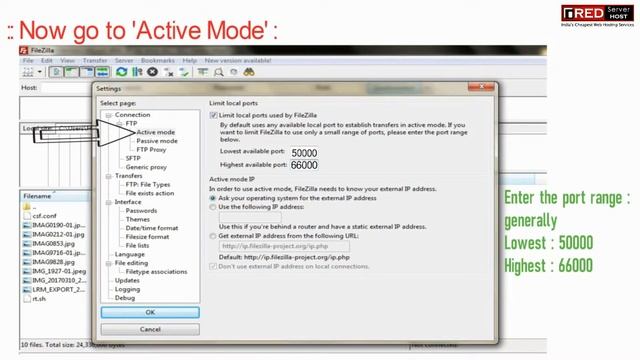Select 'Get external IP address from URL' radio
640x360 pixels.
tap(213, 236)
